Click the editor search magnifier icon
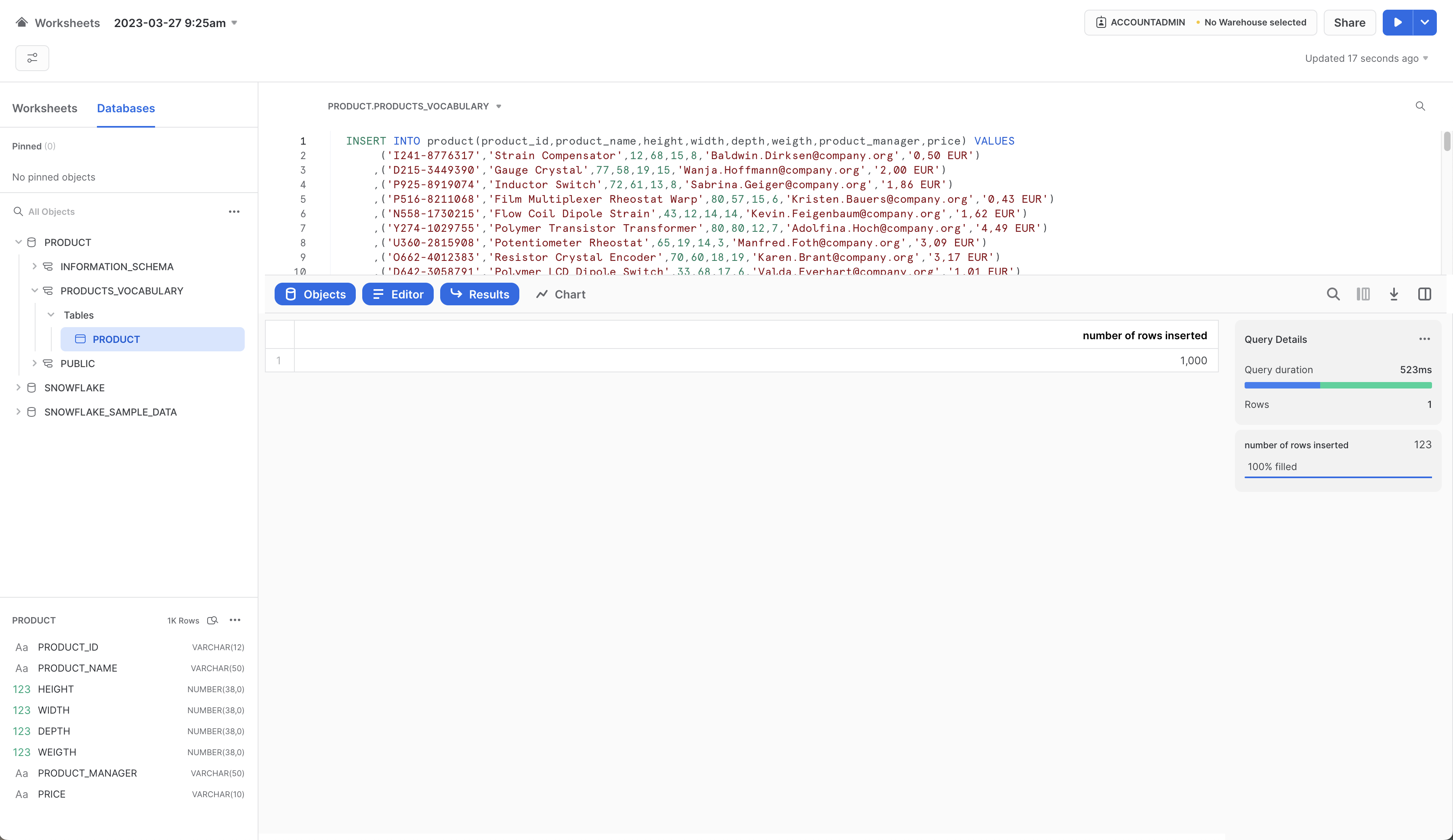 pos(1420,106)
